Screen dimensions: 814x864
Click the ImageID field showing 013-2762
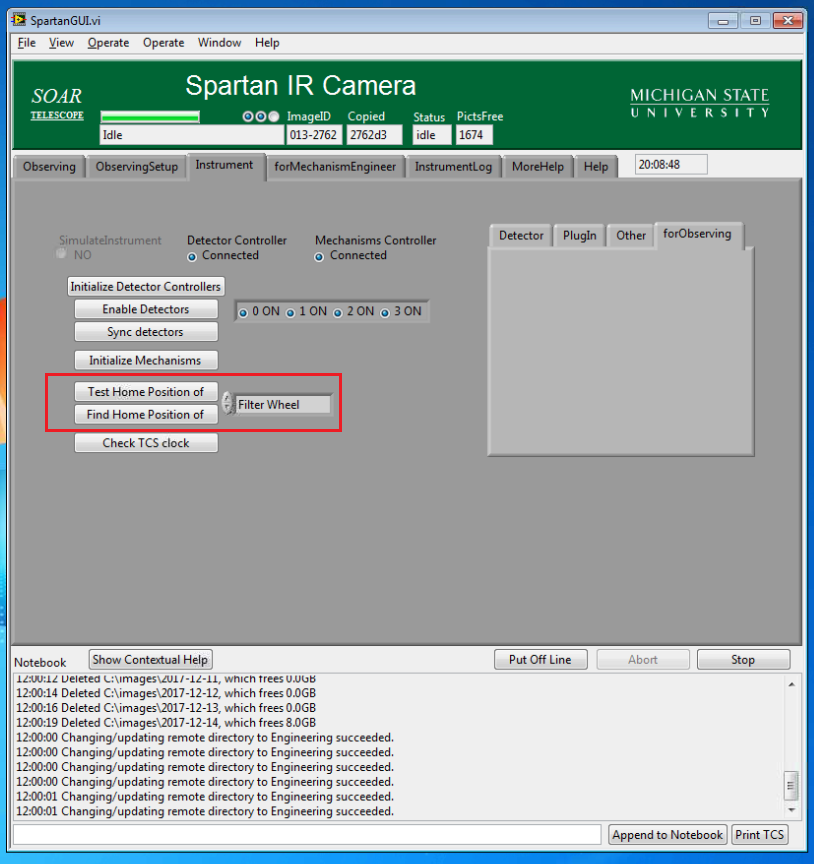[x=314, y=135]
